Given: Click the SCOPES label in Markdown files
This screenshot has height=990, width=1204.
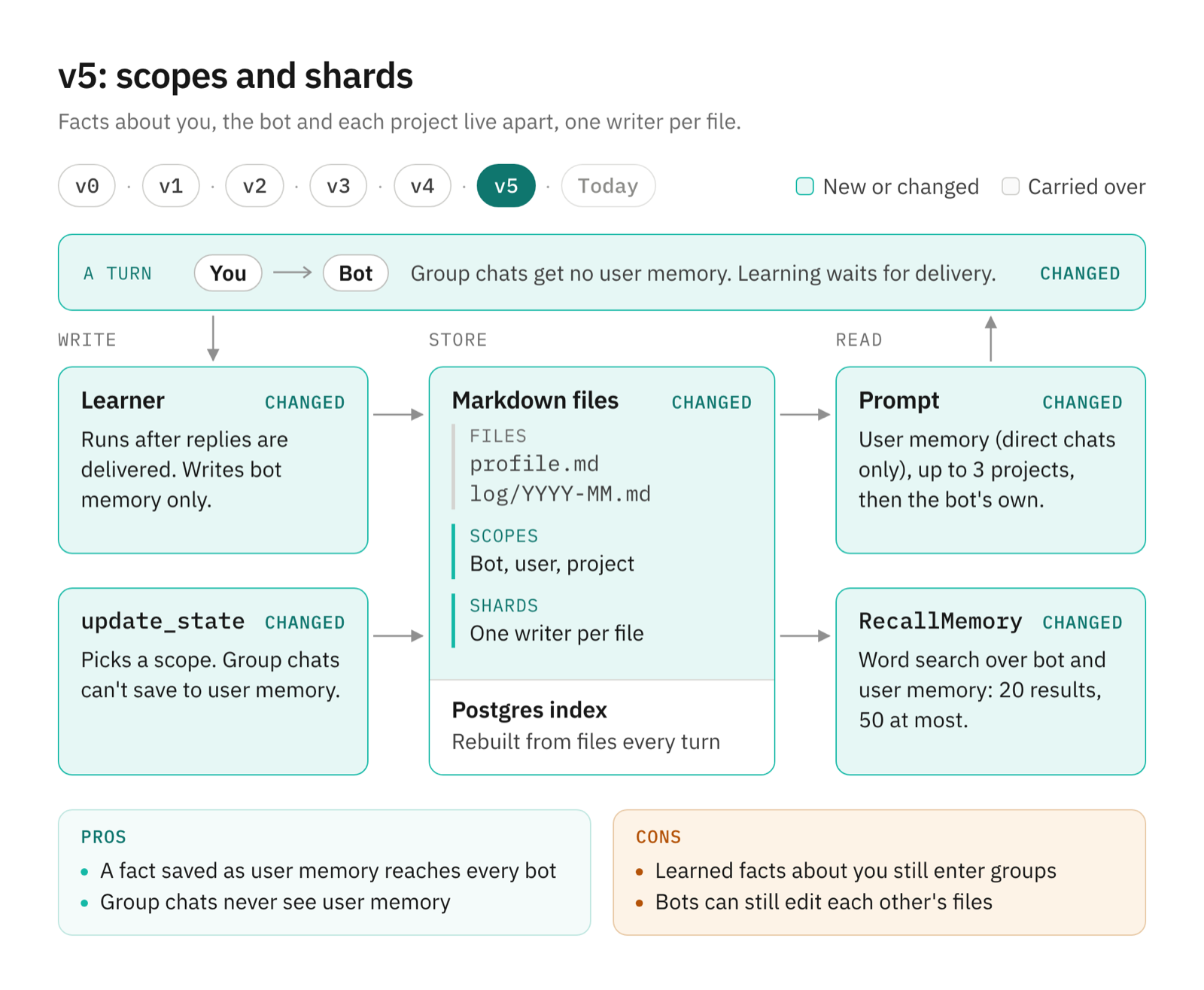Looking at the screenshot, I should coord(503,536).
